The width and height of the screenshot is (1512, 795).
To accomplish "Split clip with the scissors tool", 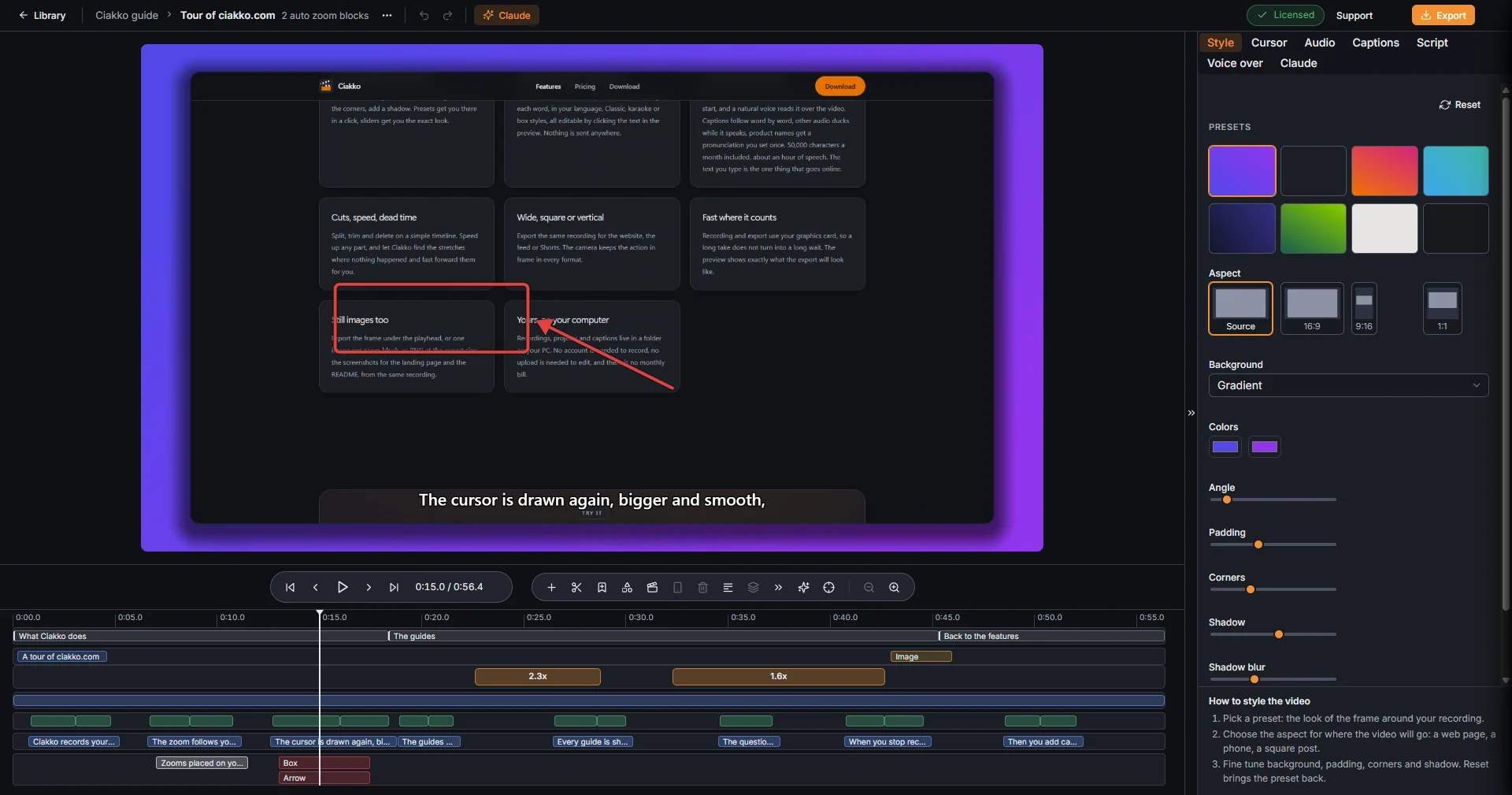I will [x=576, y=588].
